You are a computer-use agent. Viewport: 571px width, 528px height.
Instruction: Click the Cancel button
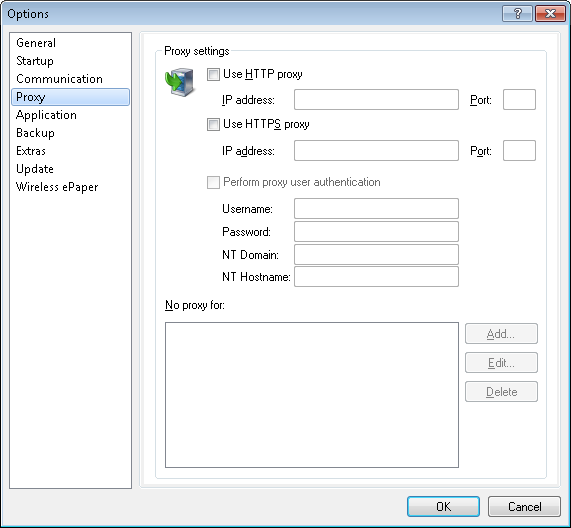[524, 507]
